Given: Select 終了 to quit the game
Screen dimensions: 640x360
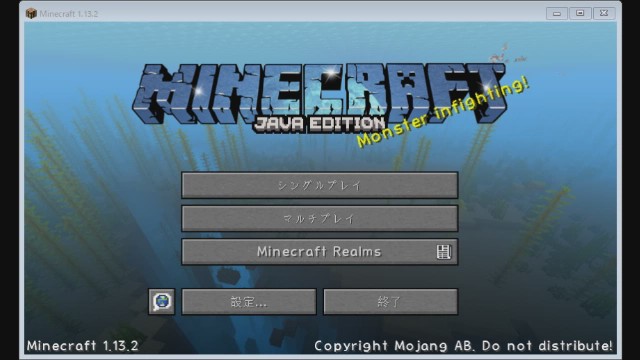Looking at the screenshot, I should tap(391, 302).
